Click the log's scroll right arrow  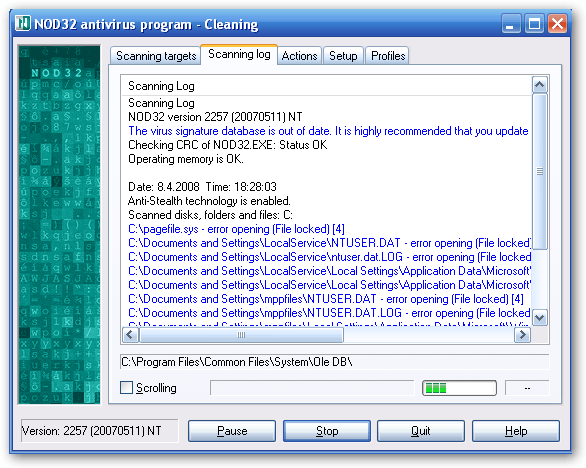(522, 335)
